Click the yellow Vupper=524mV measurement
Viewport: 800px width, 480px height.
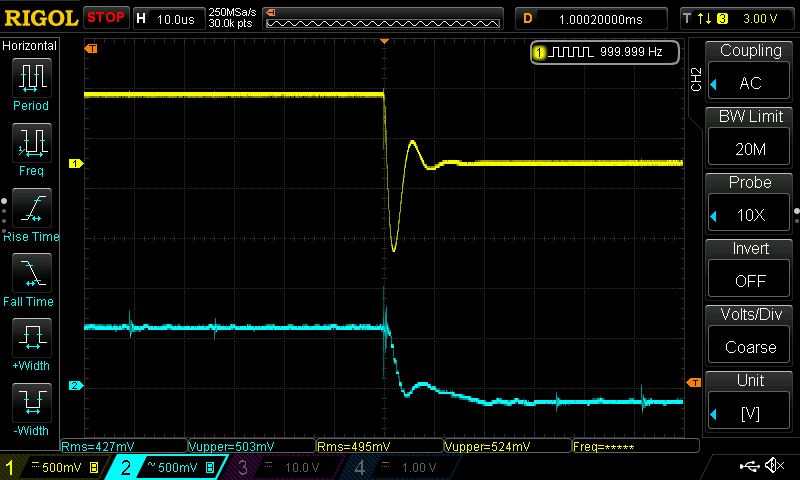488,447
